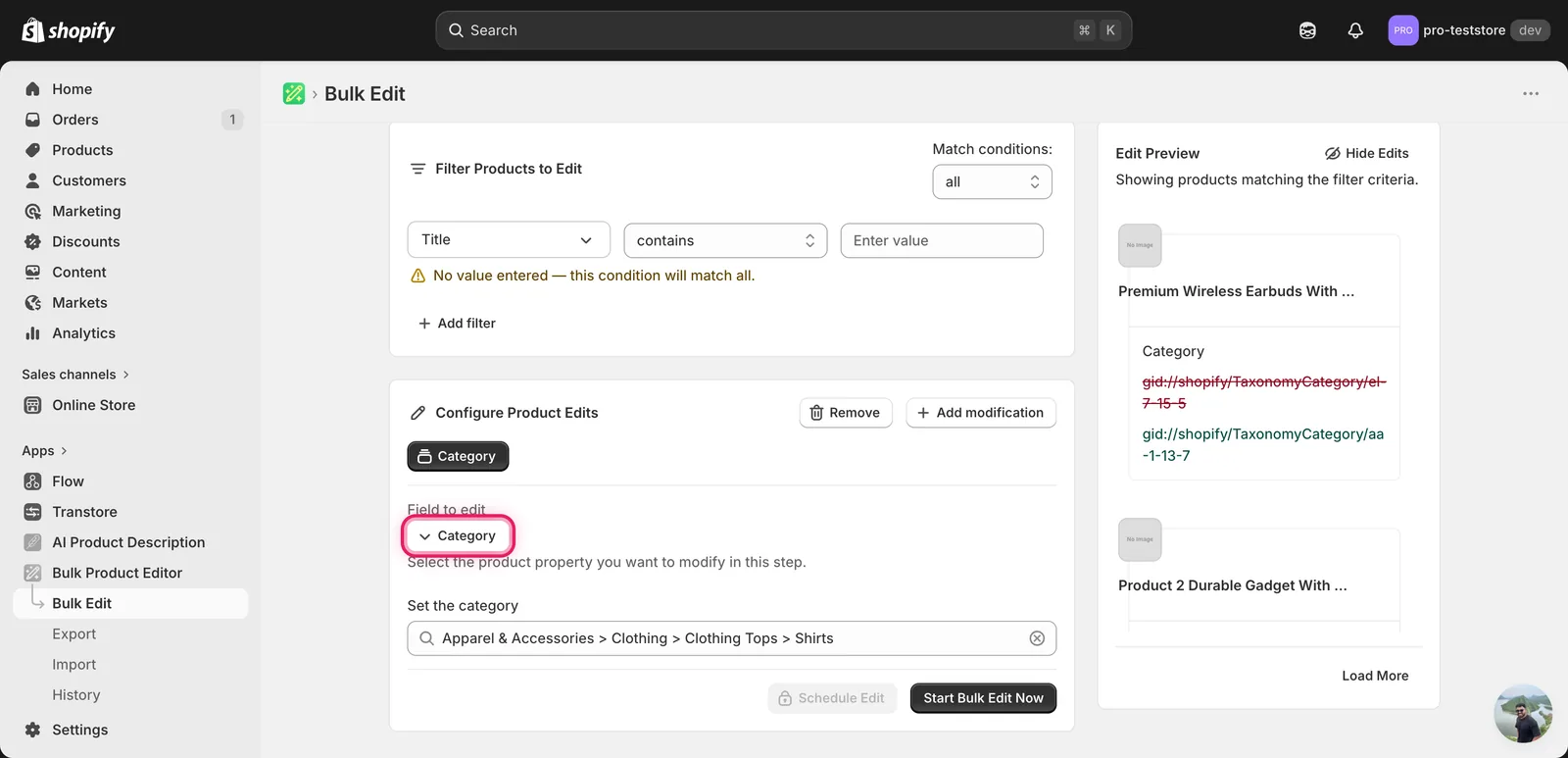
Task: Click the Online Store icon
Action: coord(32,405)
